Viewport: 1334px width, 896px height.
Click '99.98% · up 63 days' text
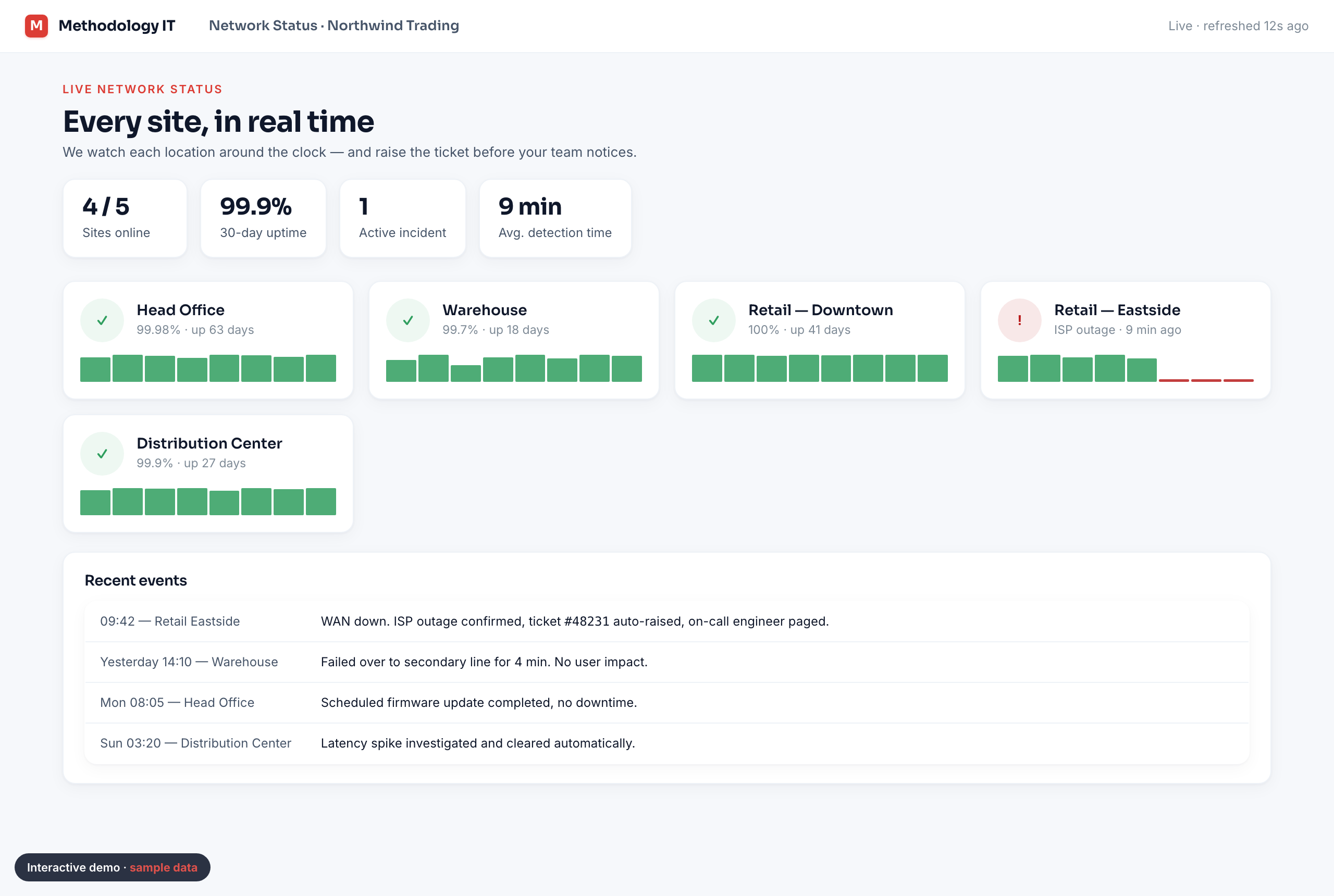195,330
